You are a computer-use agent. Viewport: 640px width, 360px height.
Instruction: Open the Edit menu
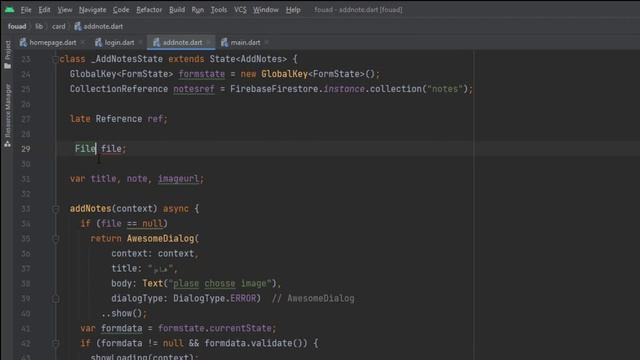(x=44, y=9)
